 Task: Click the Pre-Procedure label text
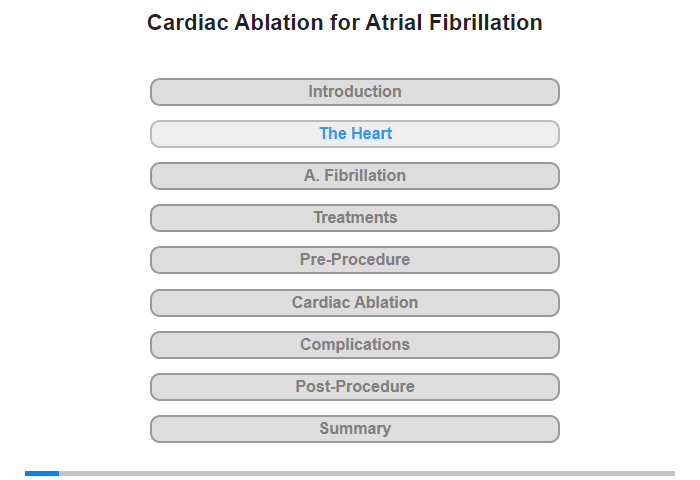pyautogui.click(x=355, y=259)
